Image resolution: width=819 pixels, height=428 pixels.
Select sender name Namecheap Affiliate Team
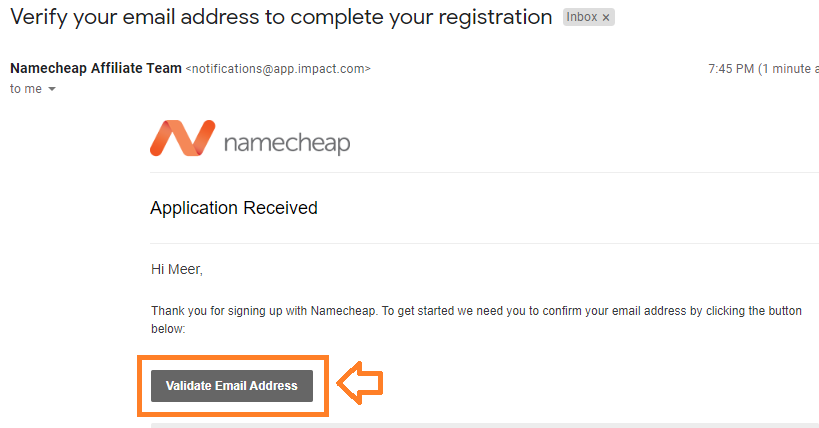pyautogui.click(x=96, y=68)
